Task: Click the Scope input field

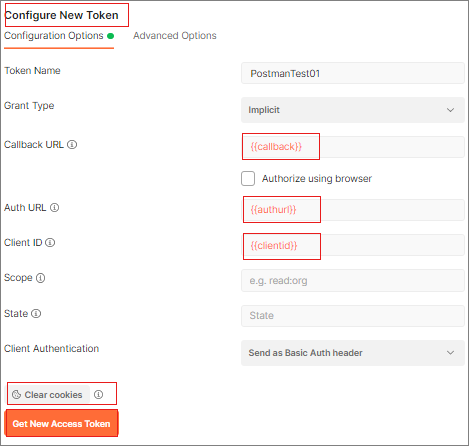Action: click(x=353, y=281)
